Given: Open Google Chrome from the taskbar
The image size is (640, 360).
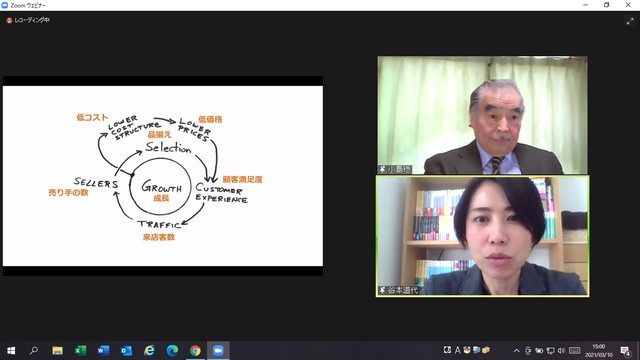Looking at the screenshot, I should (195, 351).
